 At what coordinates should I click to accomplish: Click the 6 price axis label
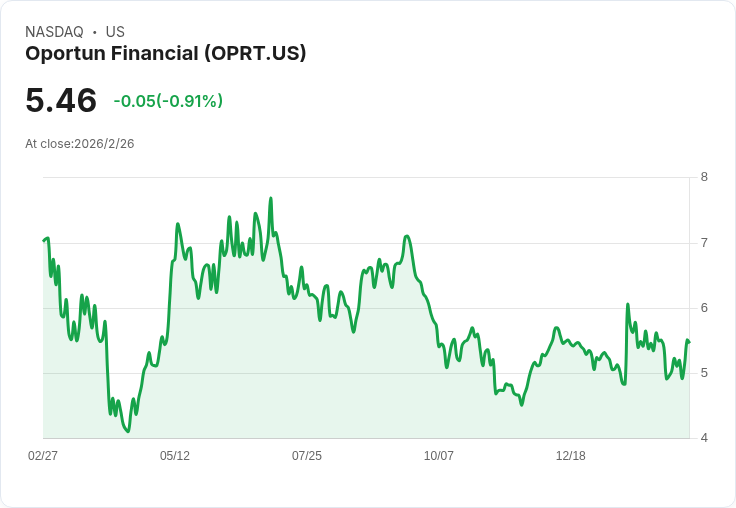[704, 308]
